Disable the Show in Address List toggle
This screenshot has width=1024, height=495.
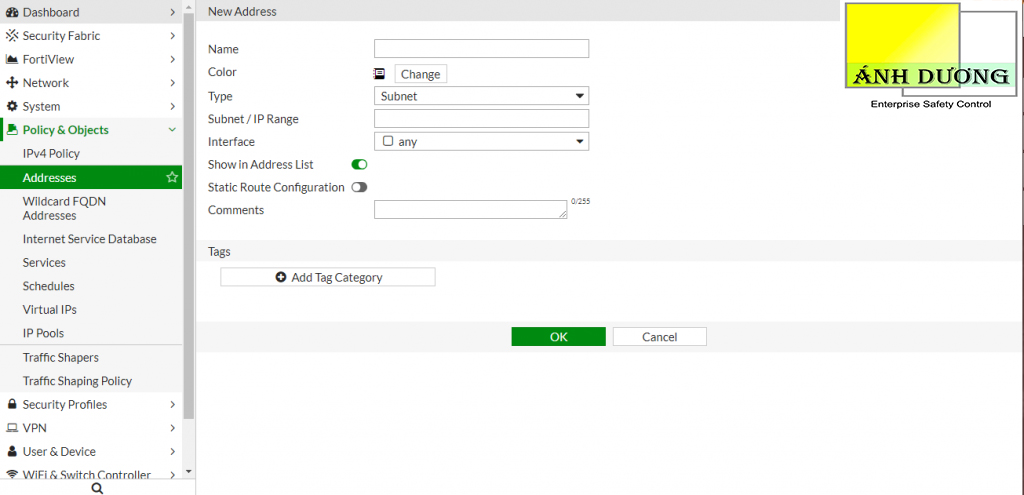pos(359,165)
